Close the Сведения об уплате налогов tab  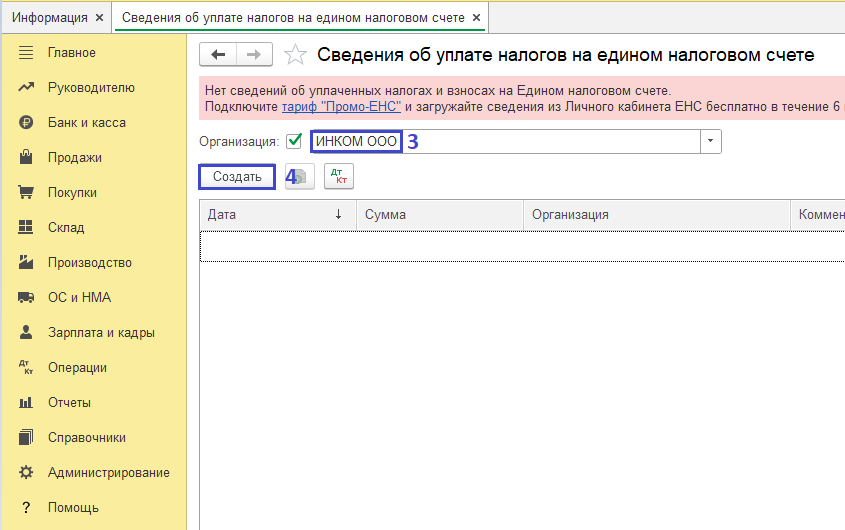pos(476,18)
